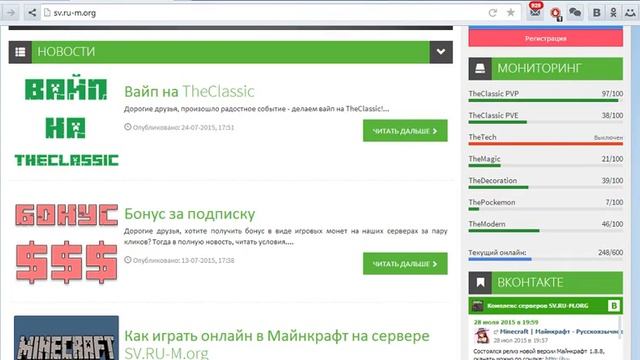Open 'Комплекс серверов SV.RU-M.ORG' group link

point(538,306)
